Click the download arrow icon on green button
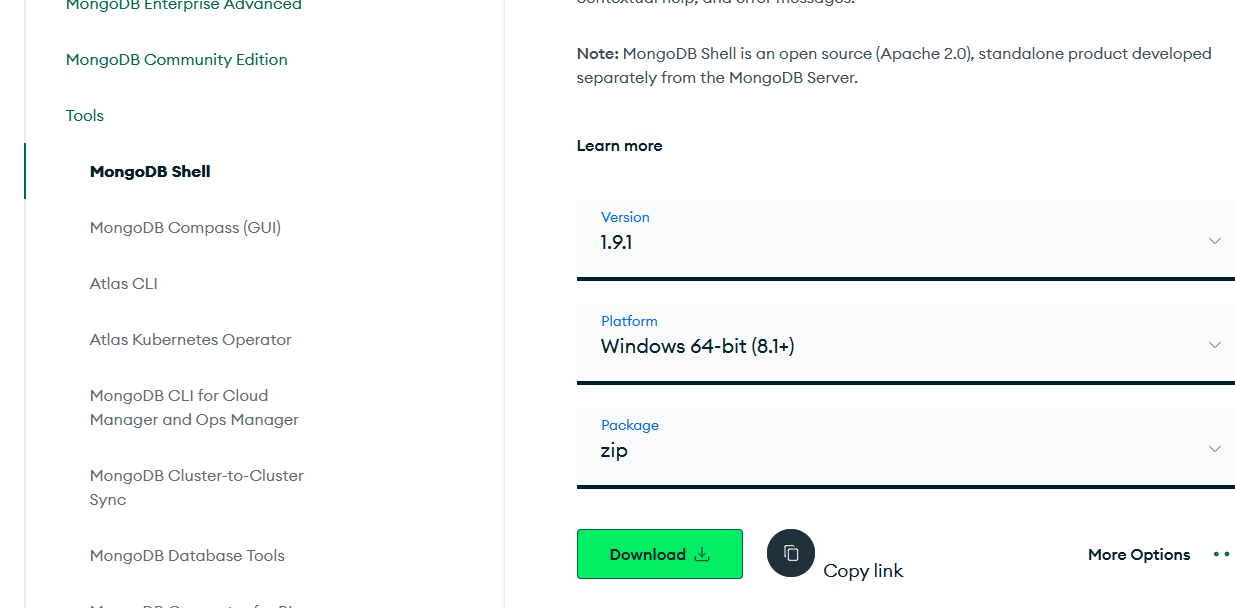The width and height of the screenshot is (1235, 608). [702, 554]
